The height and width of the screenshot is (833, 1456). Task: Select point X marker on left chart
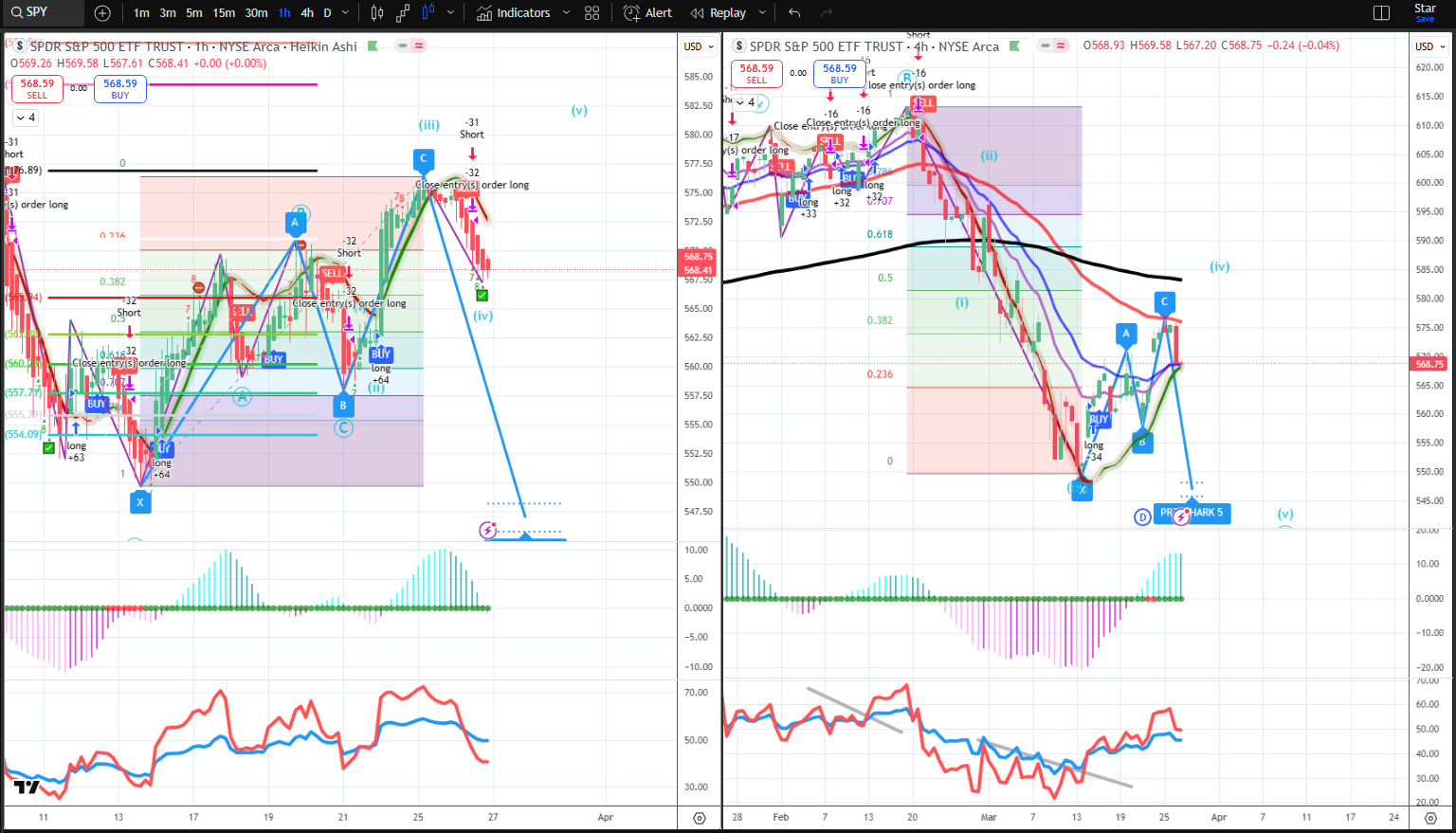pos(140,502)
